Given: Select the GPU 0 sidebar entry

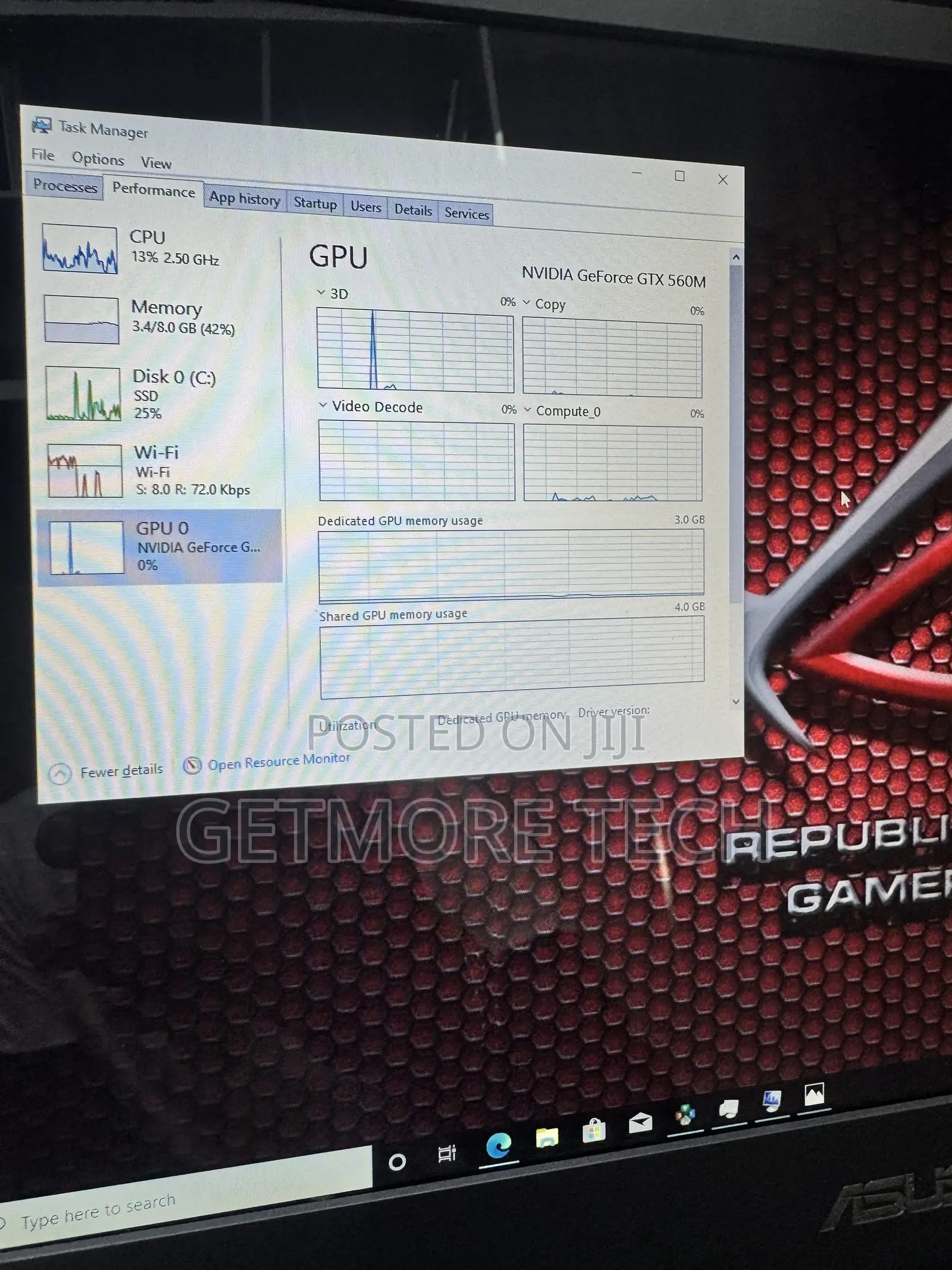Looking at the screenshot, I should tap(159, 546).
